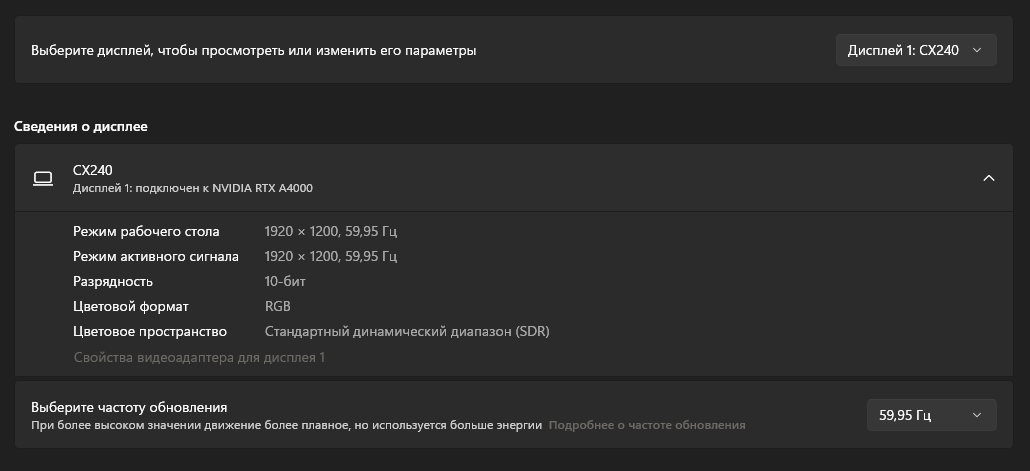Viewport: 1030px width, 471px height.
Task: Click the "Разрядность" label
Action: (113, 281)
